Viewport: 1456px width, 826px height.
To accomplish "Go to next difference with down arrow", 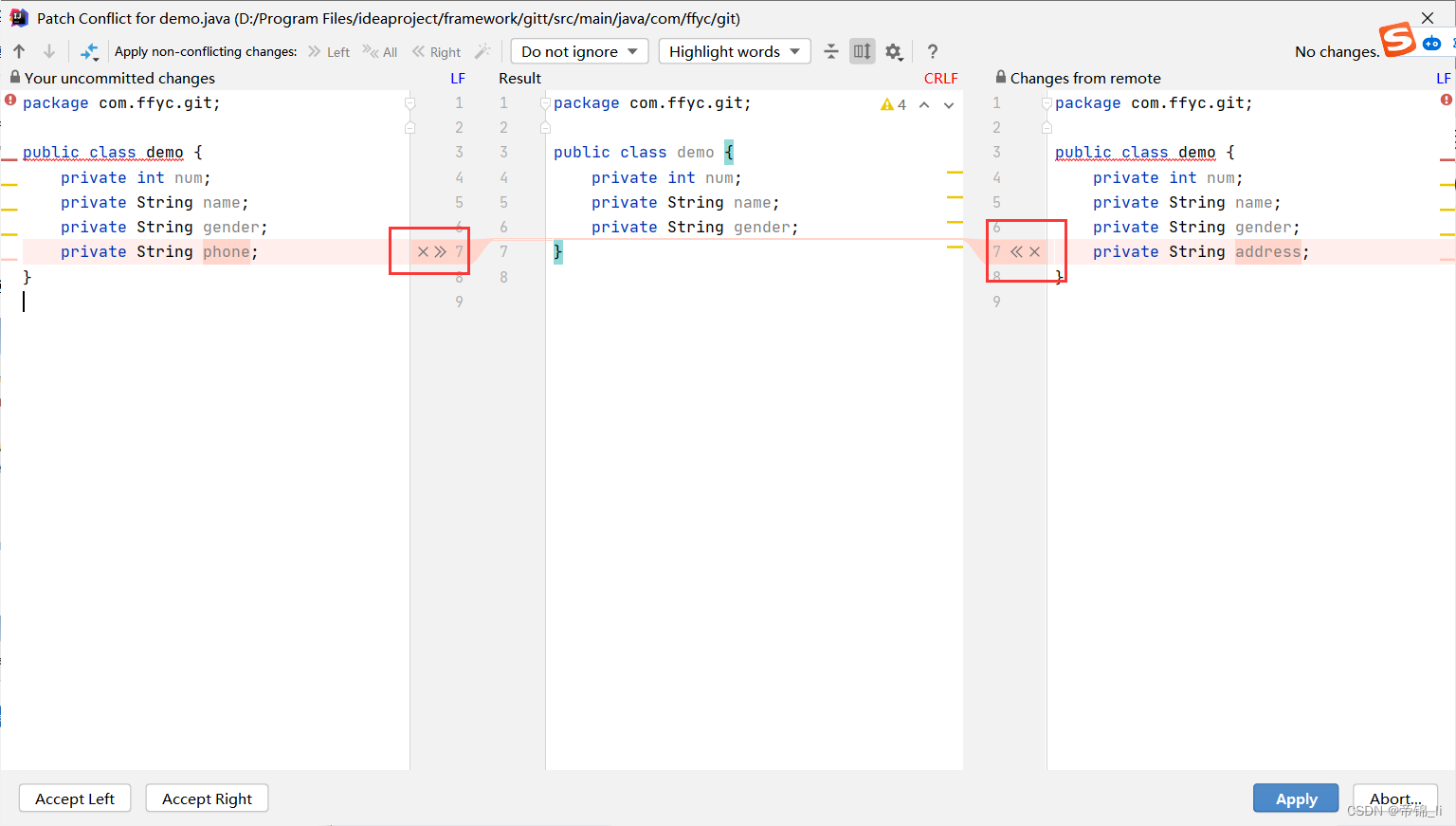I will 49,51.
